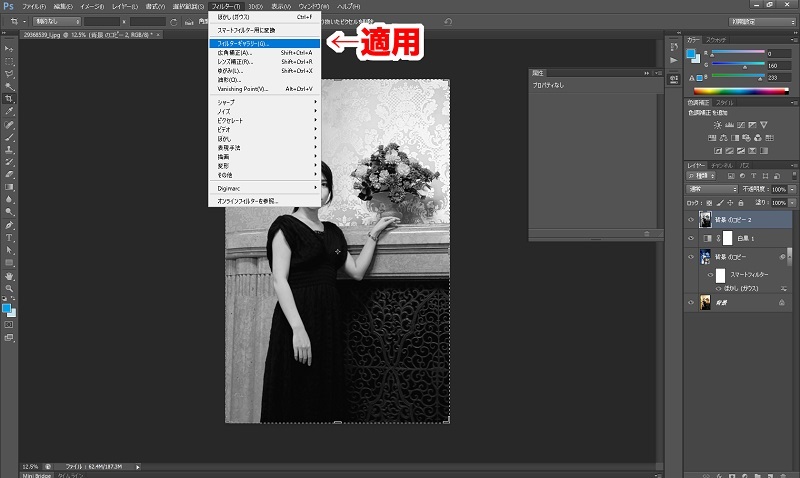
Task: Select the Brush tool
Action: pos(9,137)
